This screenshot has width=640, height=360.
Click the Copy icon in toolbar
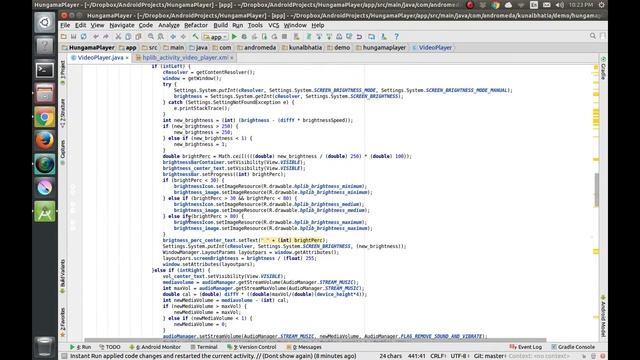click(x=128, y=37)
